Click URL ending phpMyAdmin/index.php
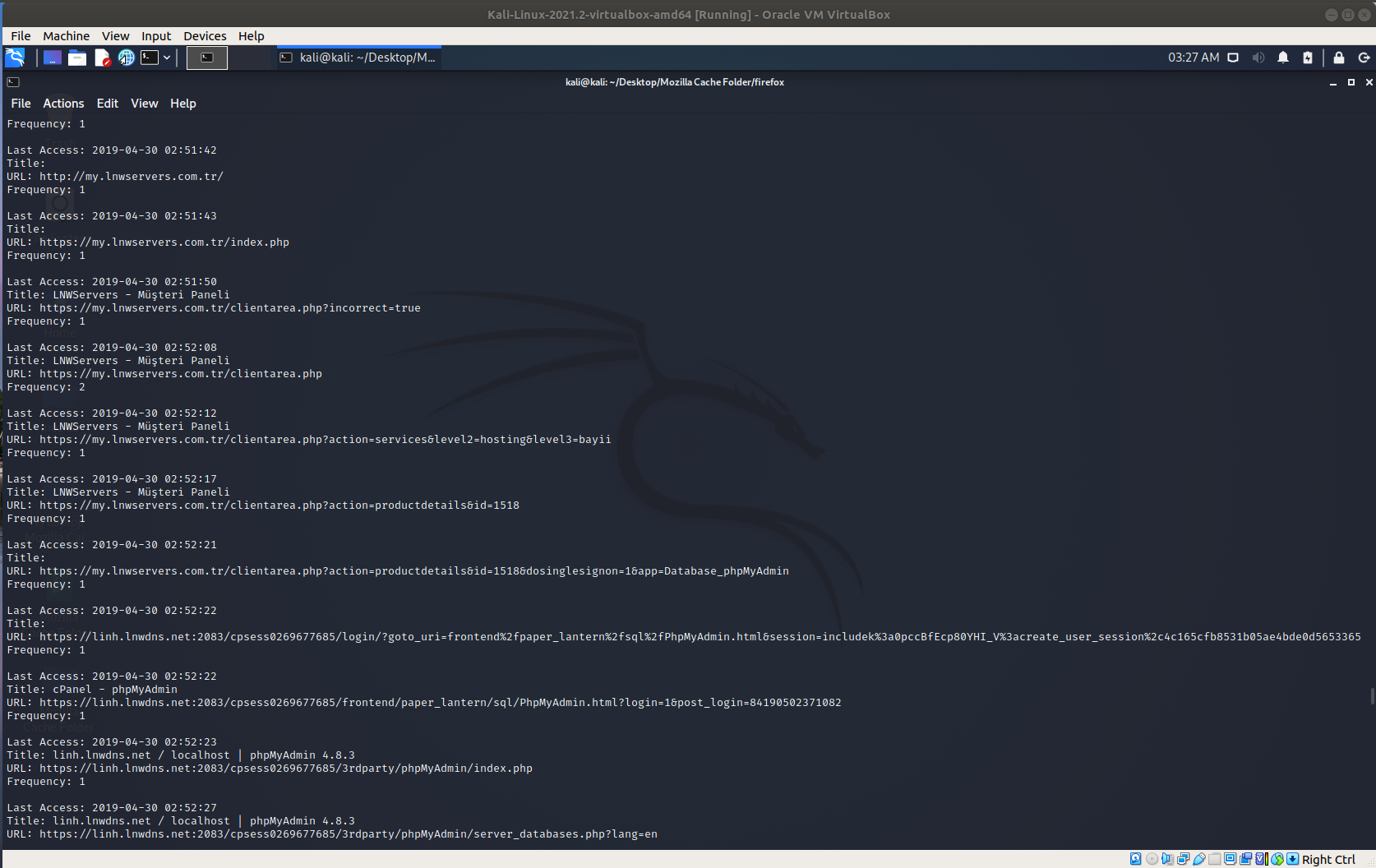The height and width of the screenshot is (868, 1376). [x=270, y=769]
